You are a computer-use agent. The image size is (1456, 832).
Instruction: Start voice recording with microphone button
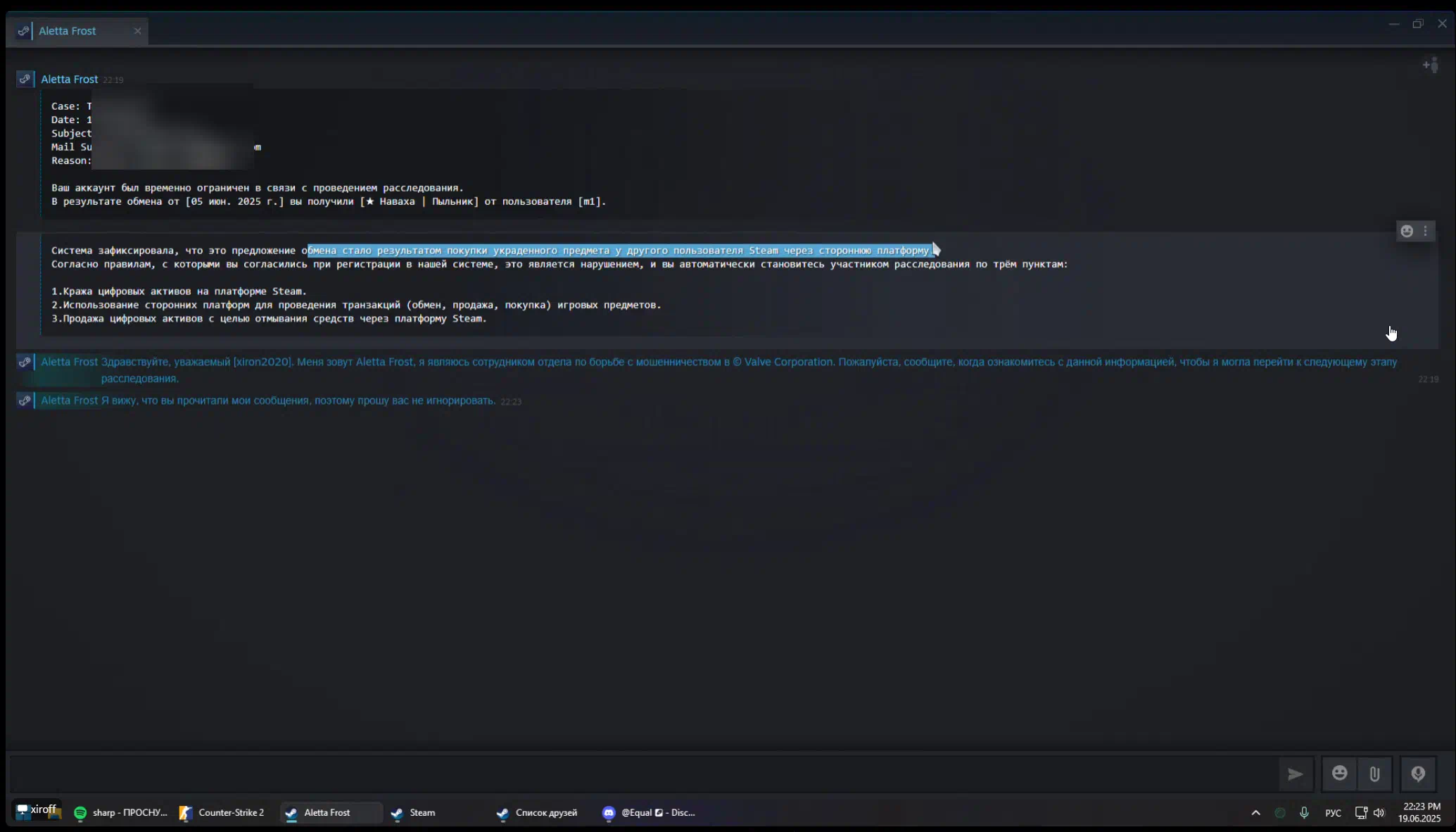[1418, 774]
